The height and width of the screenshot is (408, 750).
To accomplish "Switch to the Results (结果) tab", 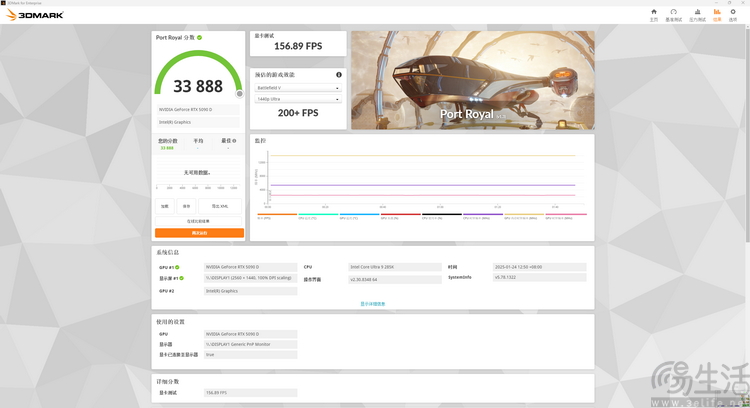I will pos(717,14).
